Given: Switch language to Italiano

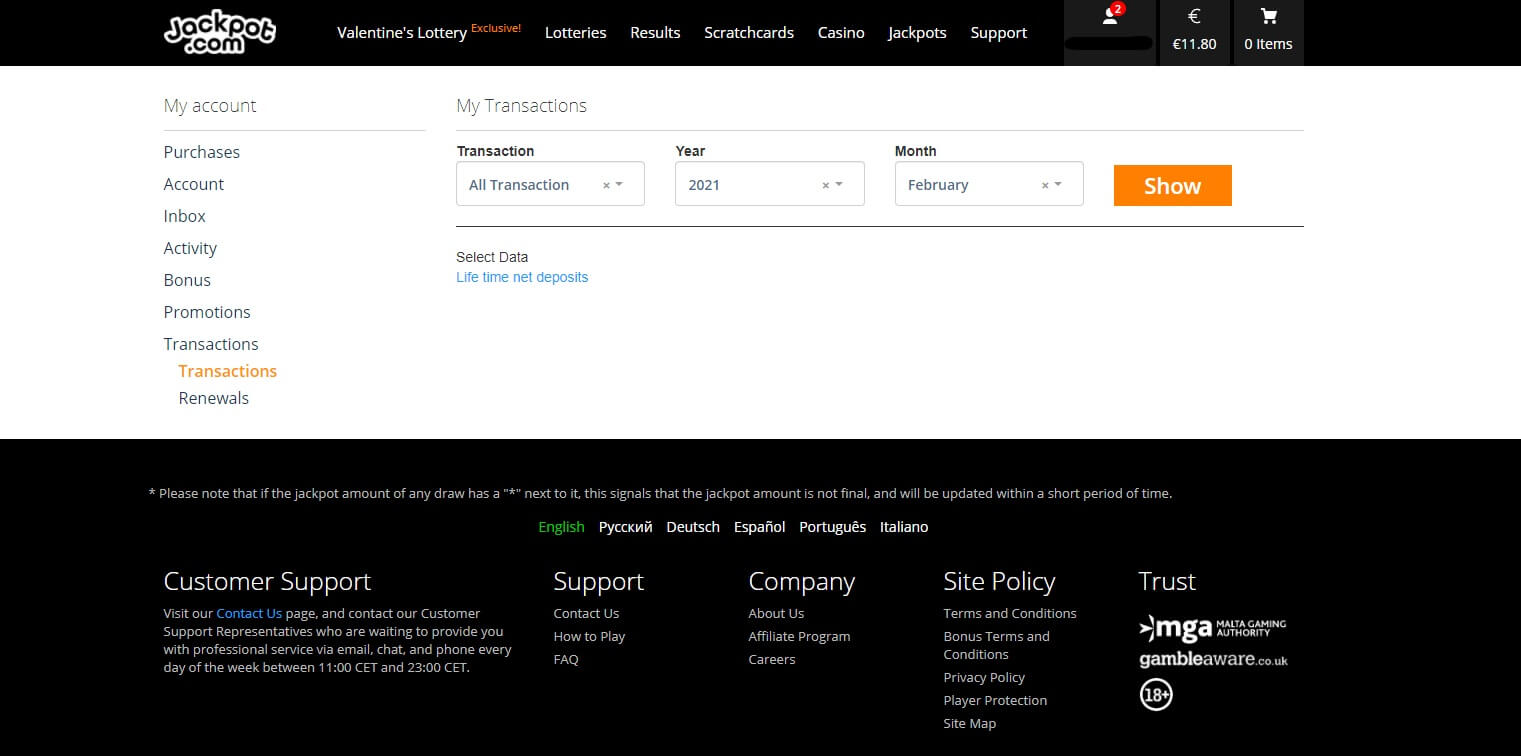Looking at the screenshot, I should tap(904, 527).
